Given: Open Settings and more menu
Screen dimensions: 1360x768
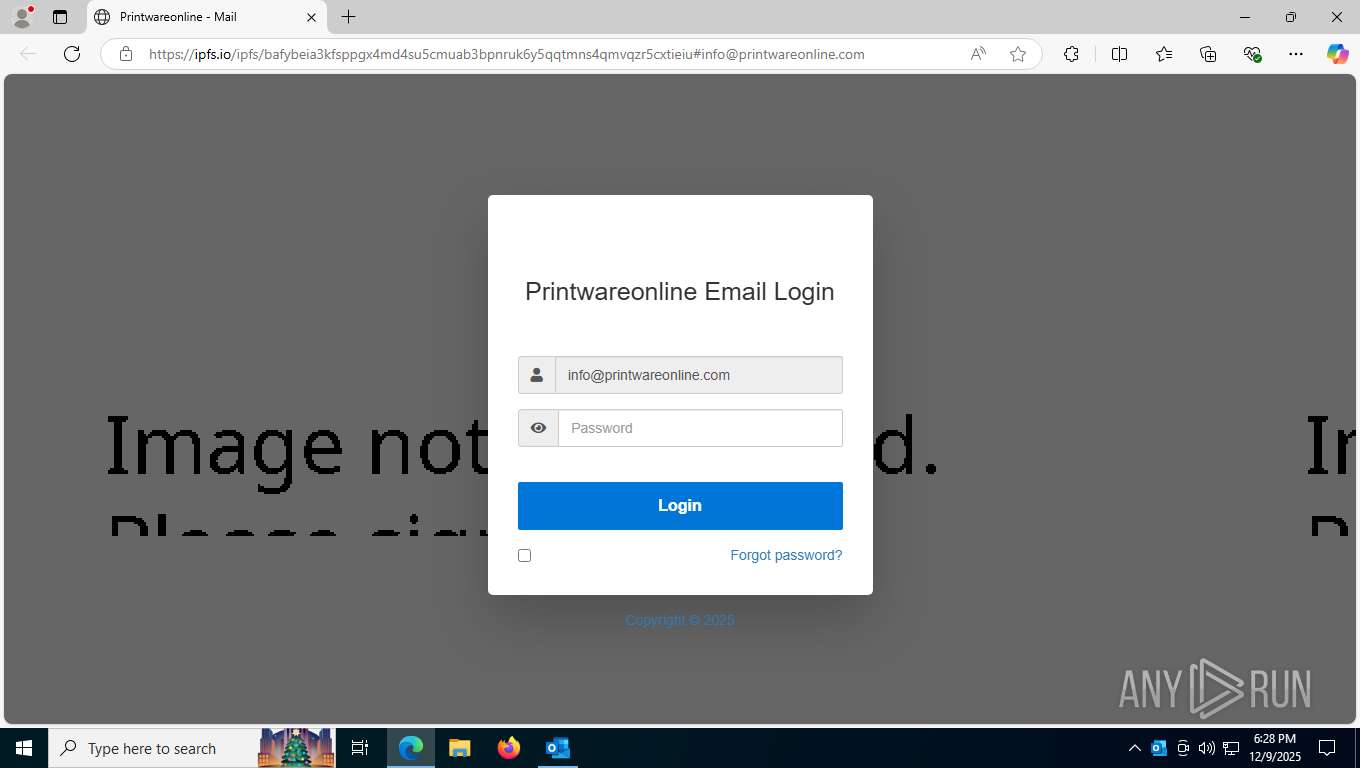Looking at the screenshot, I should (1296, 54).
